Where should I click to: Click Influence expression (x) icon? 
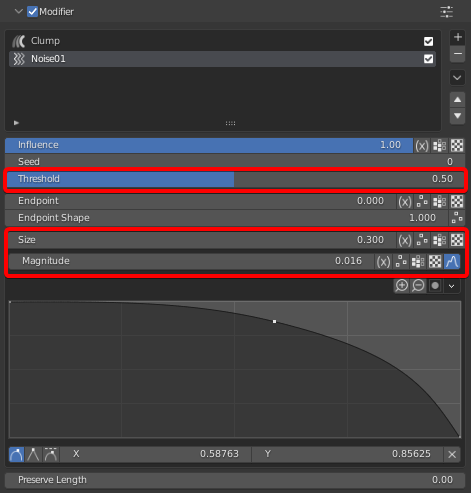[422, 146]
